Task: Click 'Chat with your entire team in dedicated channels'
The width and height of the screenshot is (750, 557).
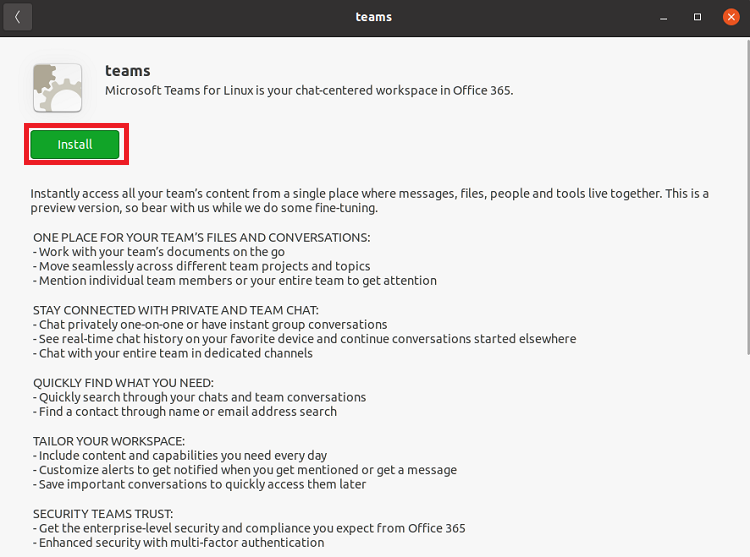Action: pos(173,353)
